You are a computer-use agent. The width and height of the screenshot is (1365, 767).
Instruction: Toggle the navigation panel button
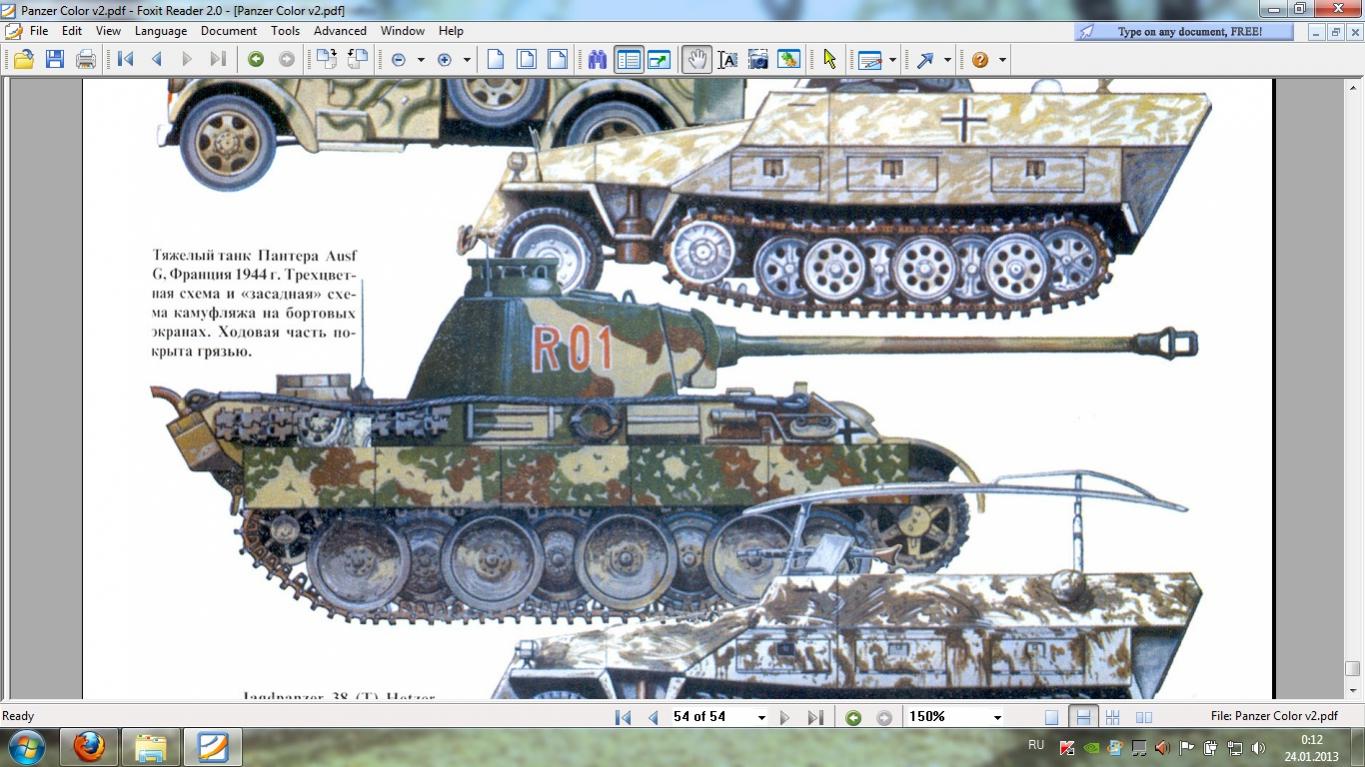[628, 59]
